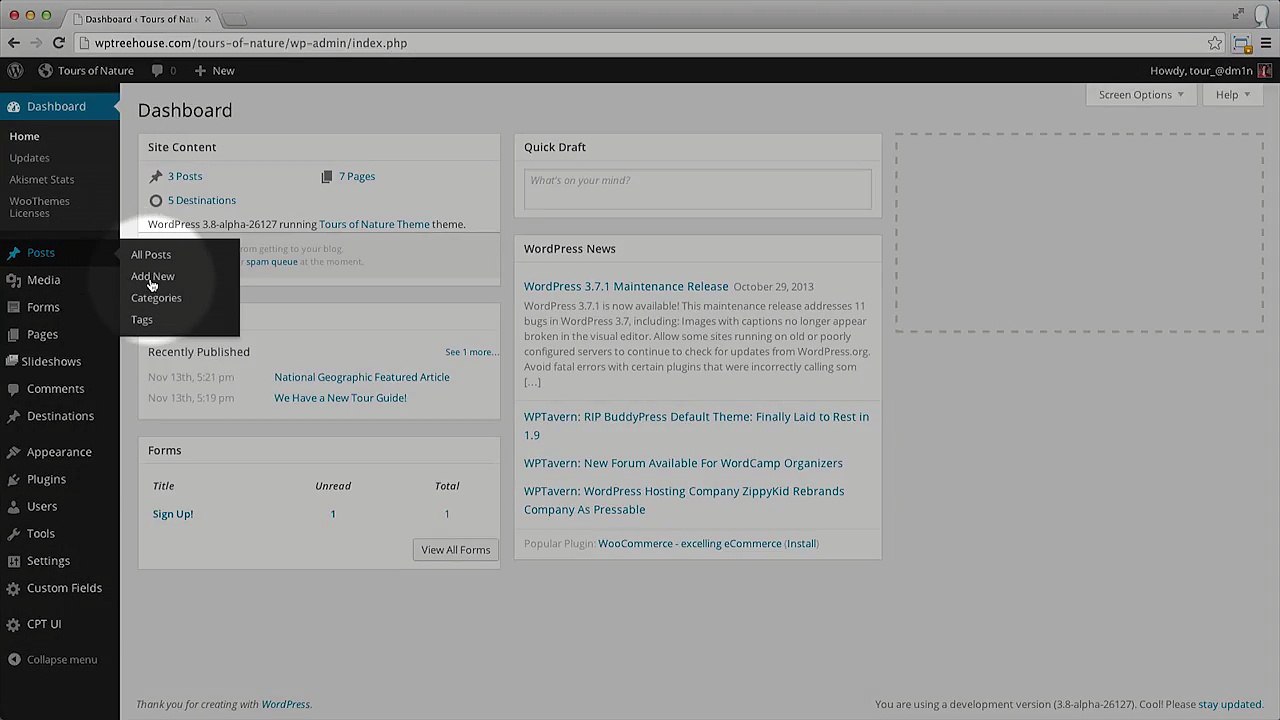Open We Have a New Tour Guide post
This screenshot has height=720, width=1280.
click(x=340, y=398)
